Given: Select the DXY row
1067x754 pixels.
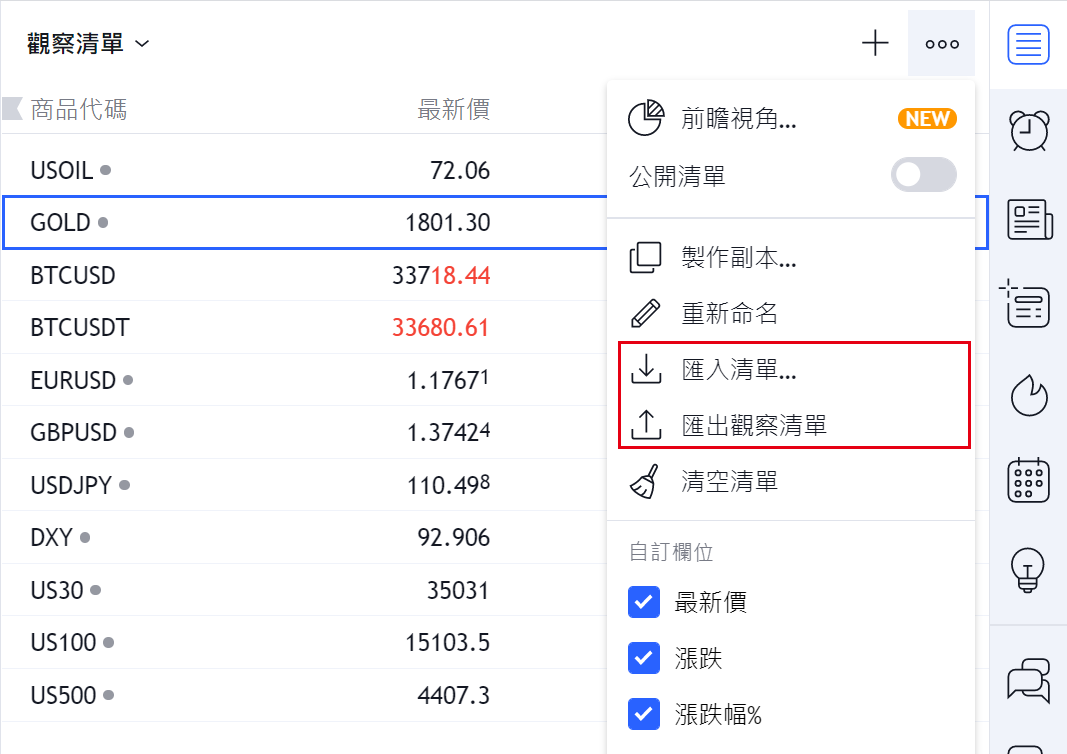Looking at the screenshot, I should [304, 538].
